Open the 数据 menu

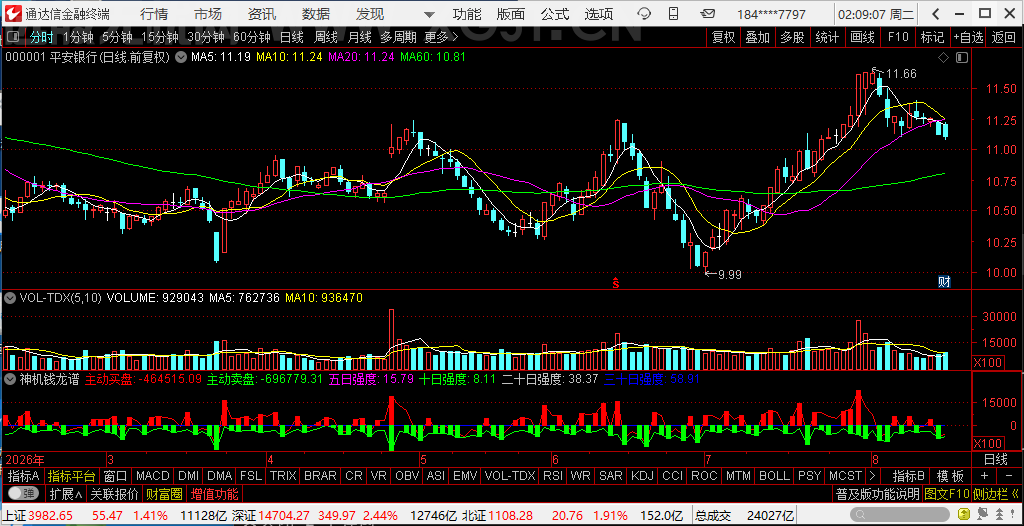click(316, 14)
